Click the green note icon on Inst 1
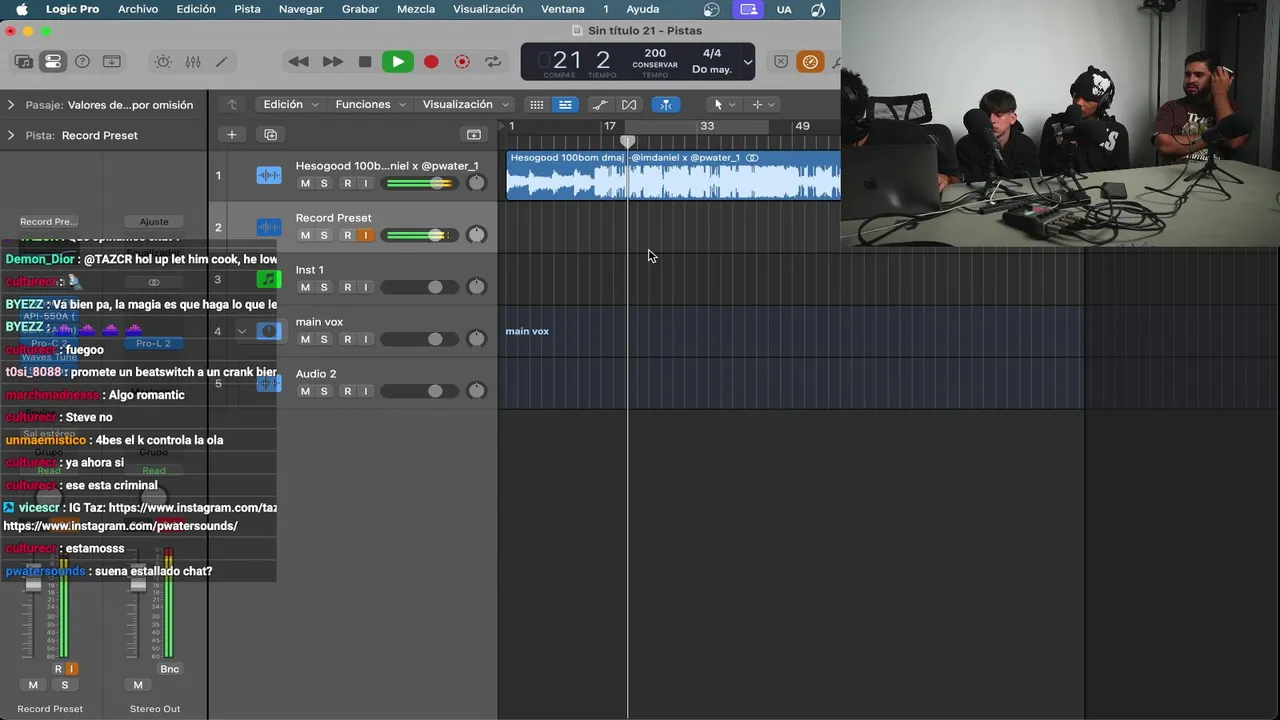 pyautogui.click(x=269, y=279)
